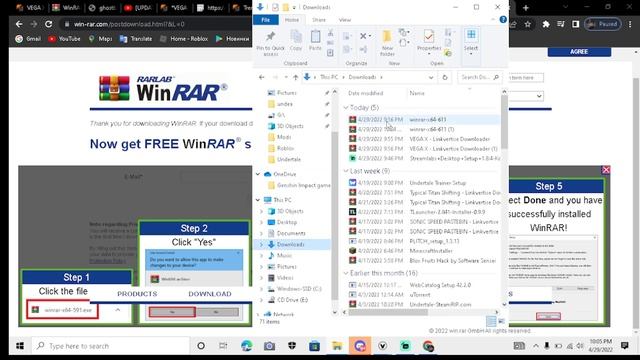
Task: Open Chrome extensions puzzle icon
Action: 546,24
